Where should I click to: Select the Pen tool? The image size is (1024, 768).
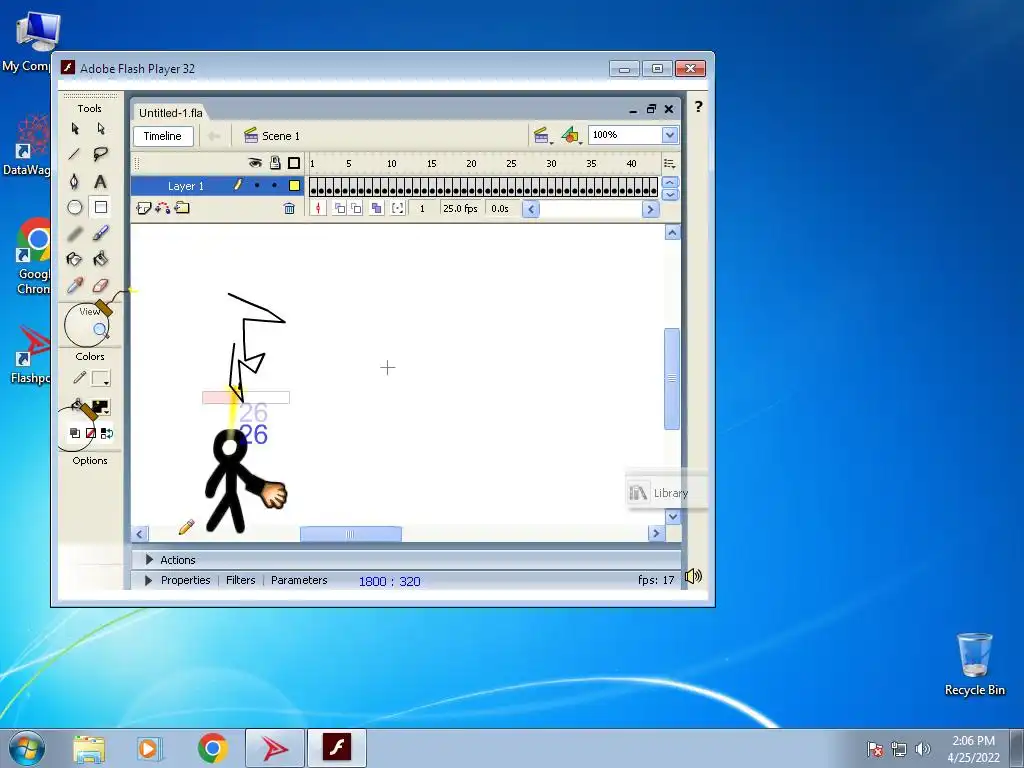coord(74,182)
